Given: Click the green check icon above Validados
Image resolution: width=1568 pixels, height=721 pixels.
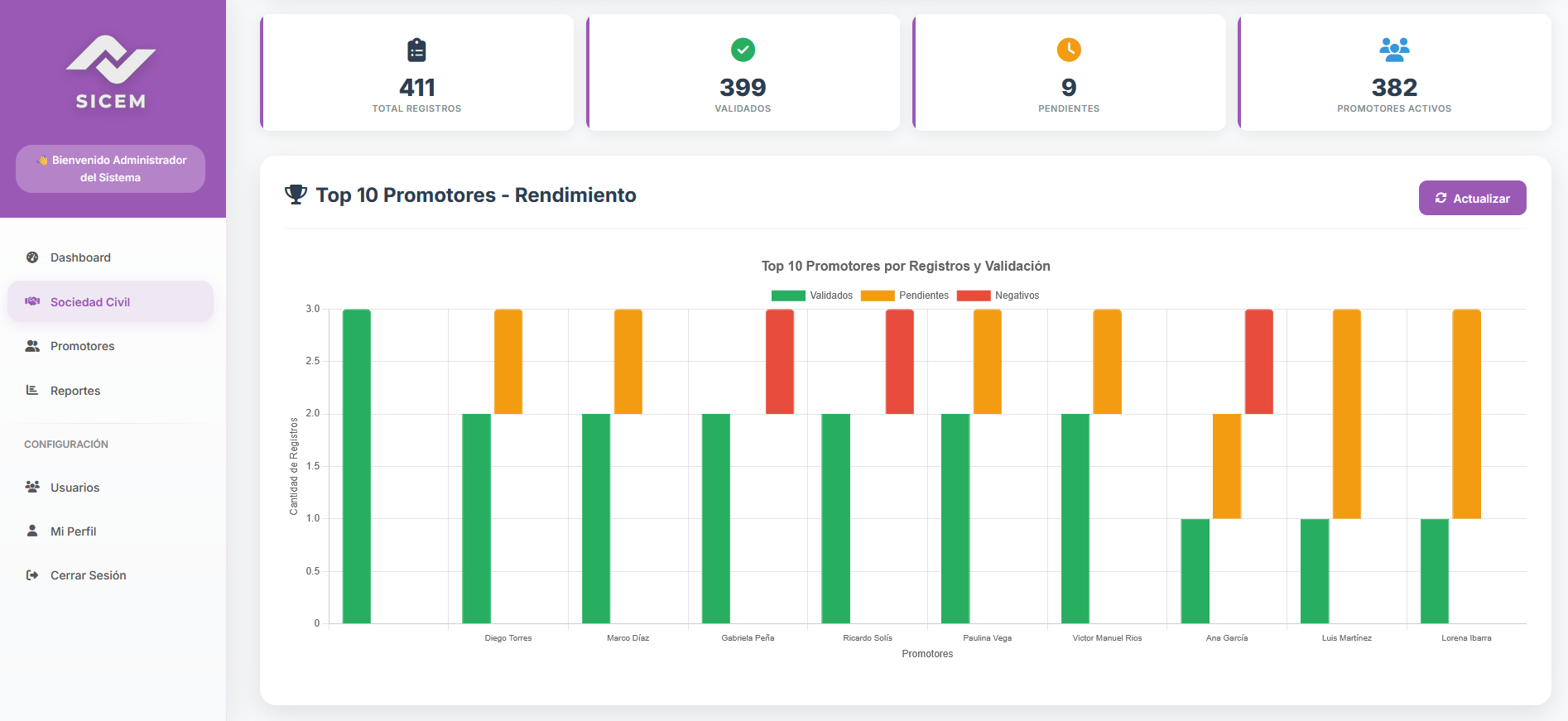Looking at the screenshot, I should pos(743,50).
